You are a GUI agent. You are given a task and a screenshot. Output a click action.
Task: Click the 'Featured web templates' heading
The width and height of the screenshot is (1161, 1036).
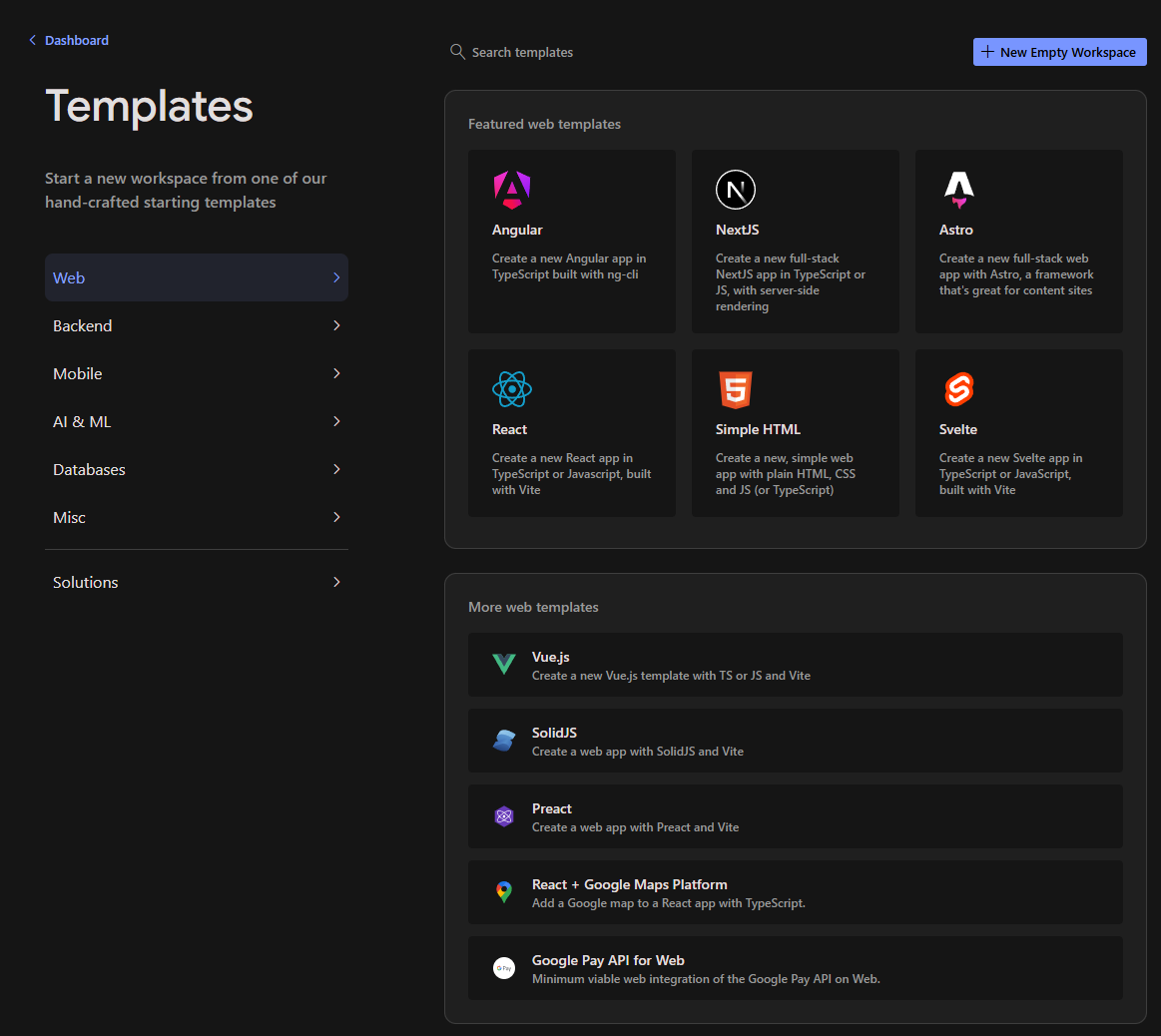544,124
